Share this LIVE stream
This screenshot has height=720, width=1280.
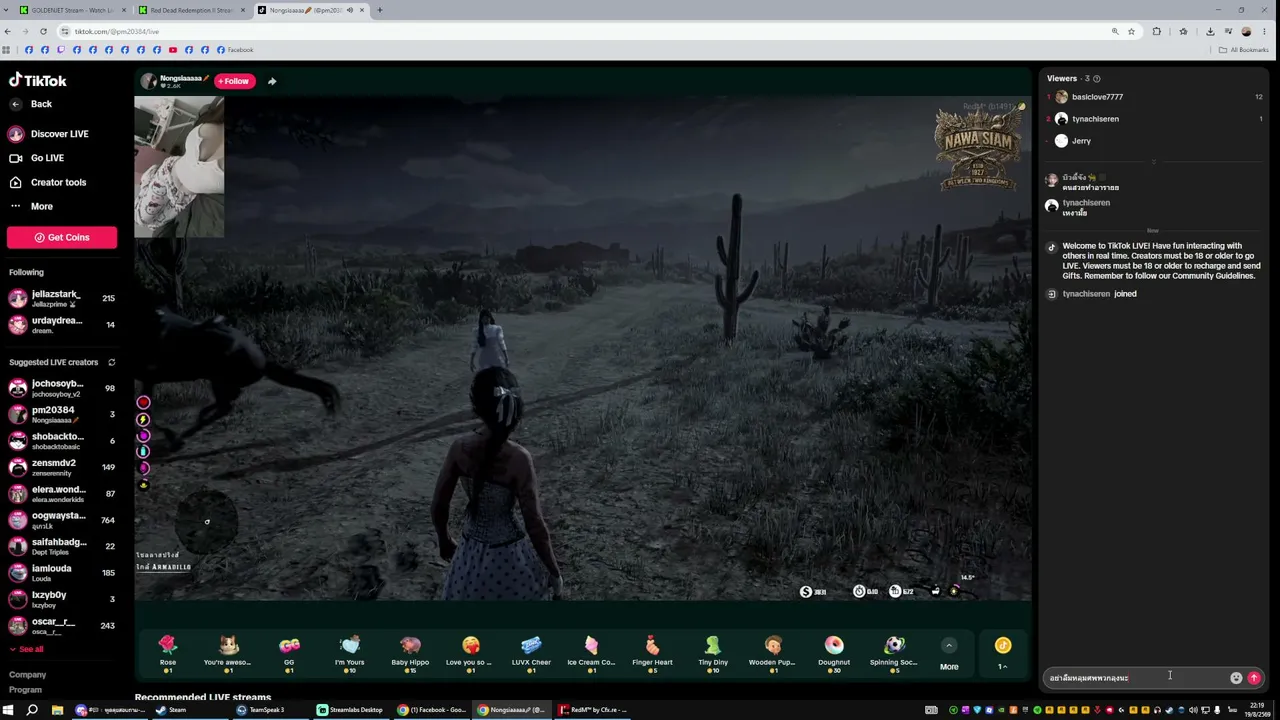coord(272,81)
